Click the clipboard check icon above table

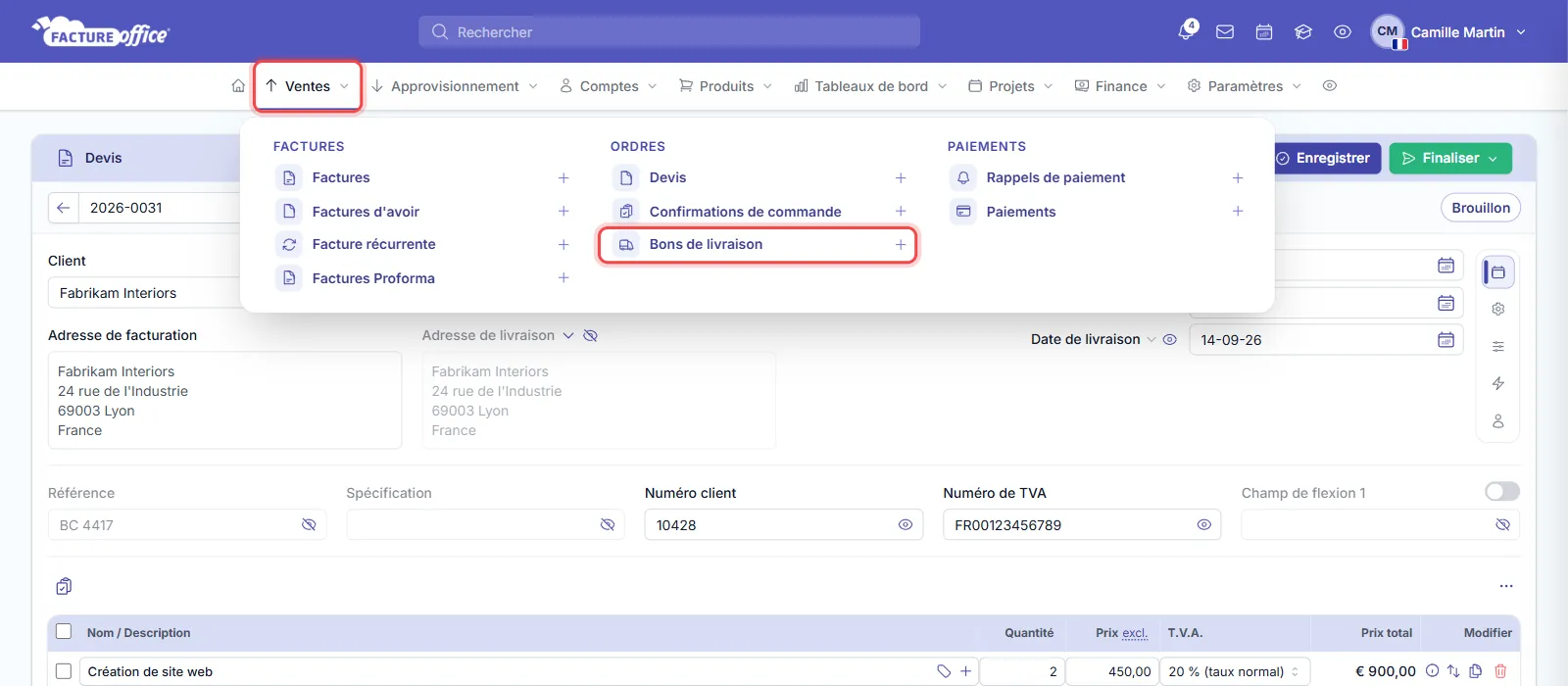tap(64, 586)
